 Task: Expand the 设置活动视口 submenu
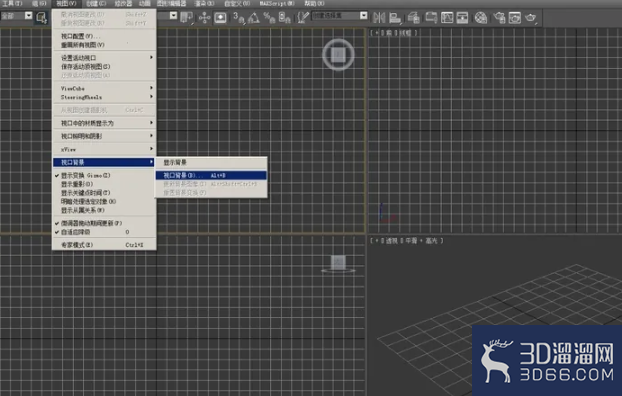[x=104, y=58]
